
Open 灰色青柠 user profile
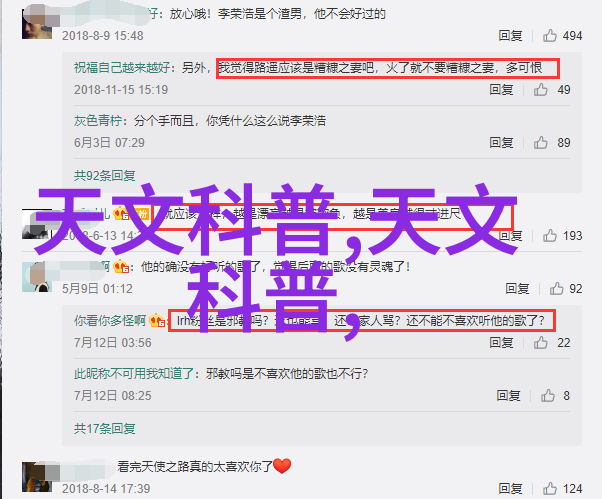[98, 121]
